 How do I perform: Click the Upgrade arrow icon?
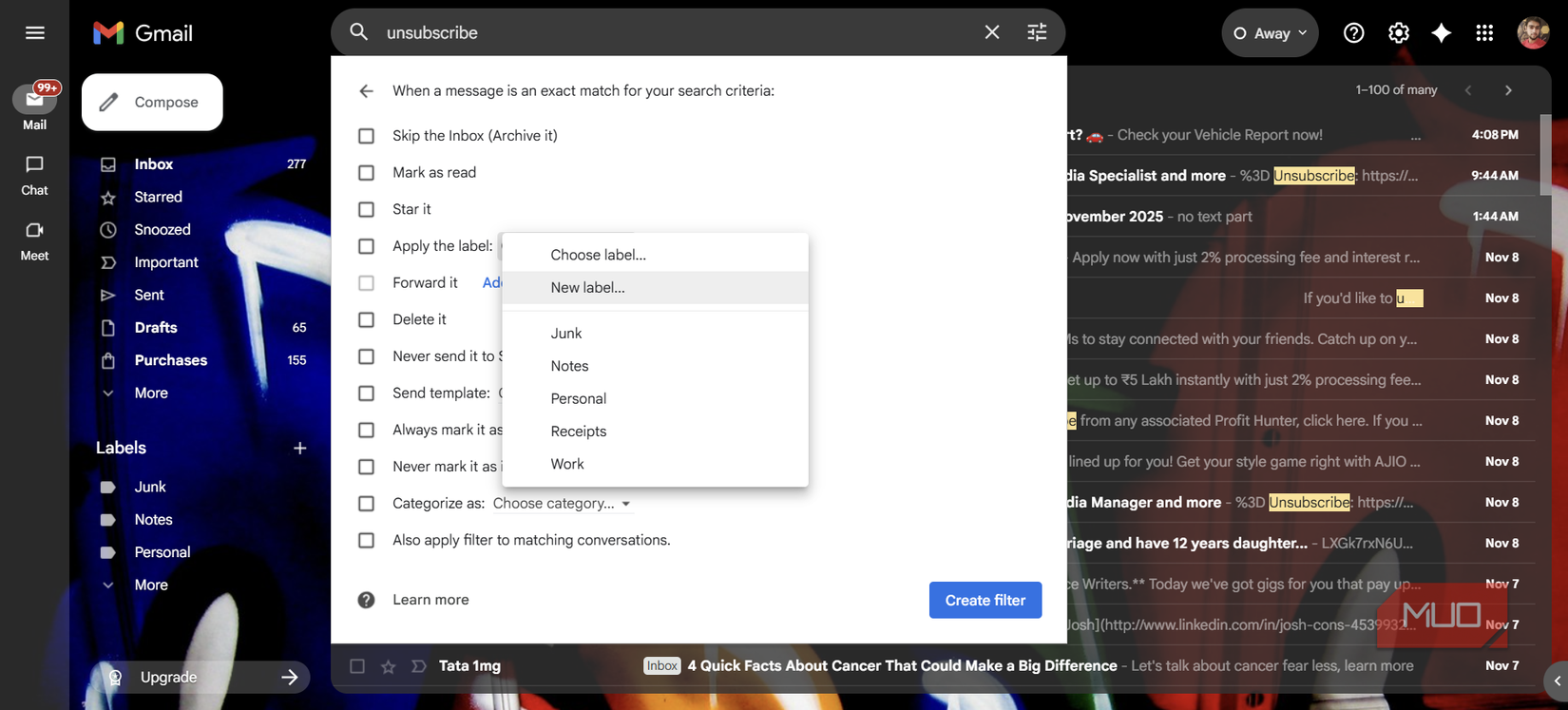pyautogui.click(x=290, y=677)
